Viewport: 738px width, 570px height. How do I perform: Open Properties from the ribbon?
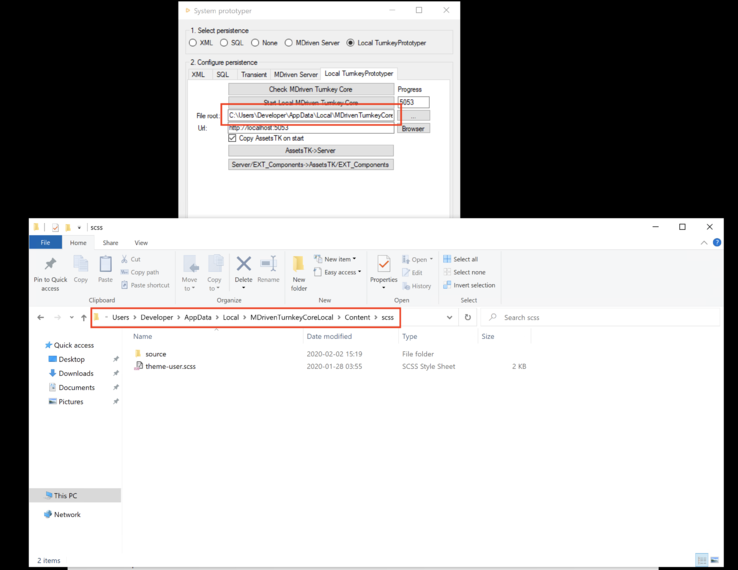[x=383, y=270]
